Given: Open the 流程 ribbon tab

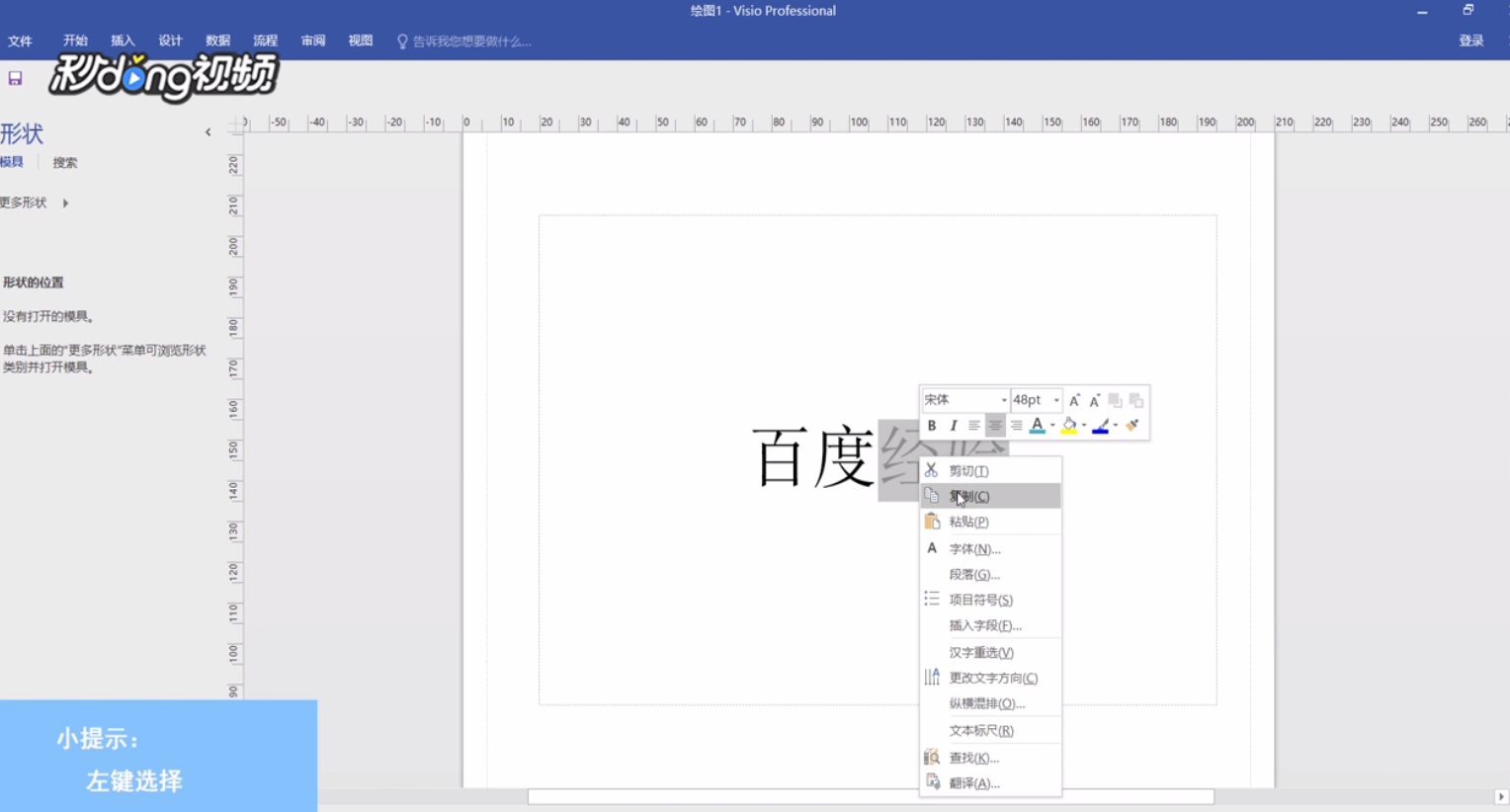Looking at the screenshot, I should (265, 41).
